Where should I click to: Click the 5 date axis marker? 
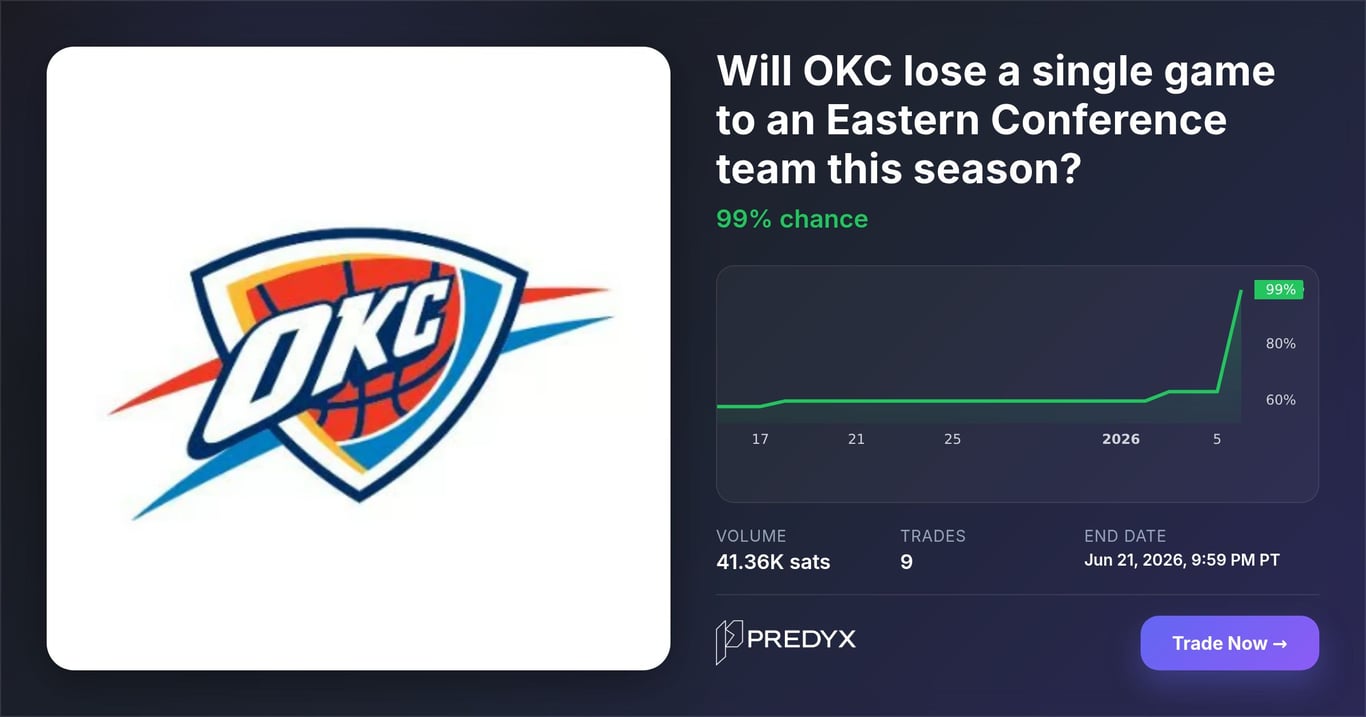point(1217,439)
